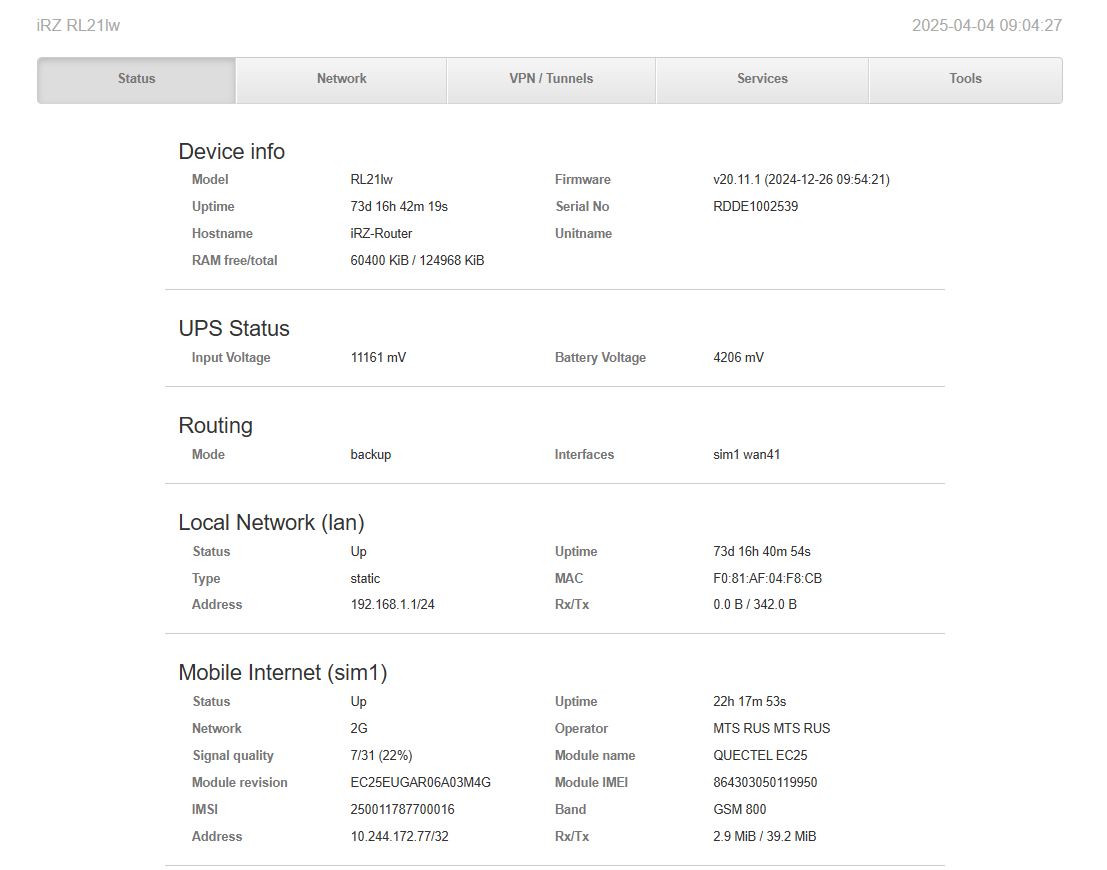Switch to the Network tab
Screen dimensions: 1107x870
point(341,79)
